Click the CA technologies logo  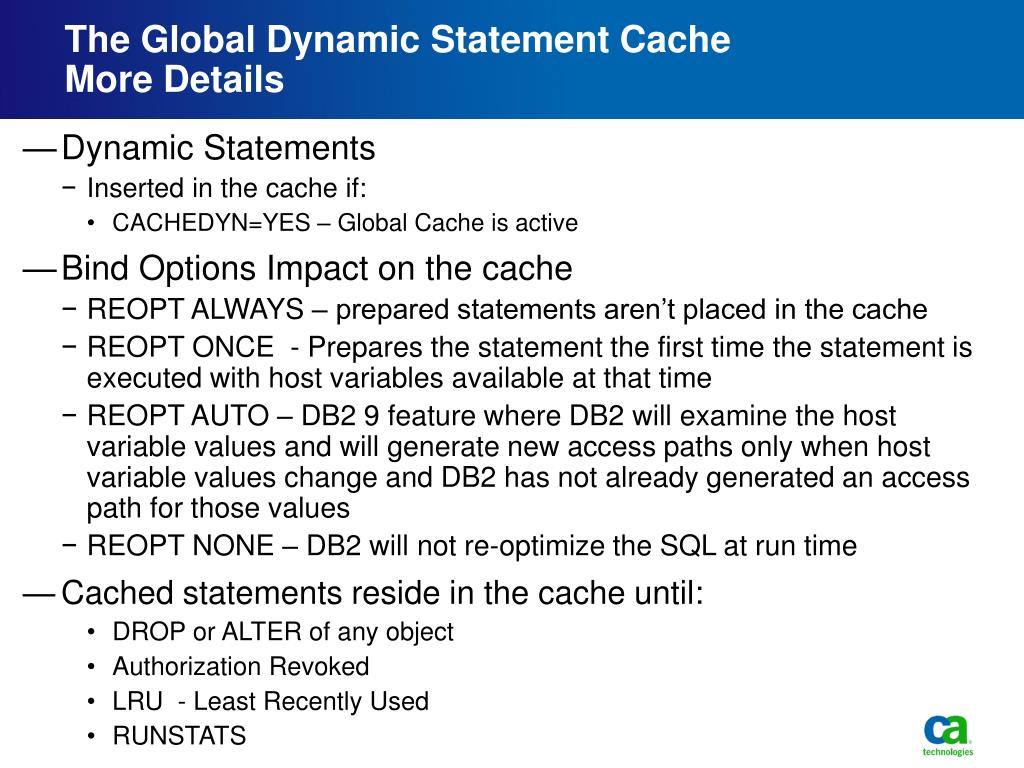[947, 734]
